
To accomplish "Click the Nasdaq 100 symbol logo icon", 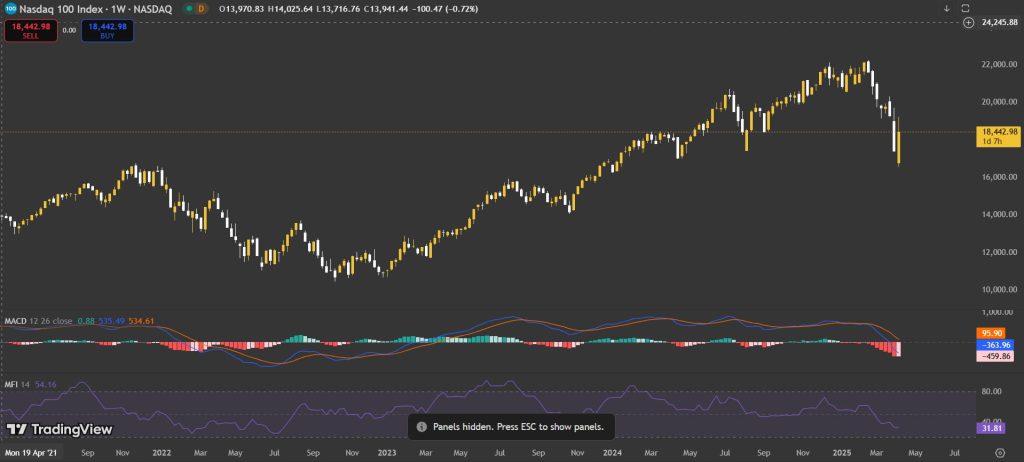I will (11, 9).
